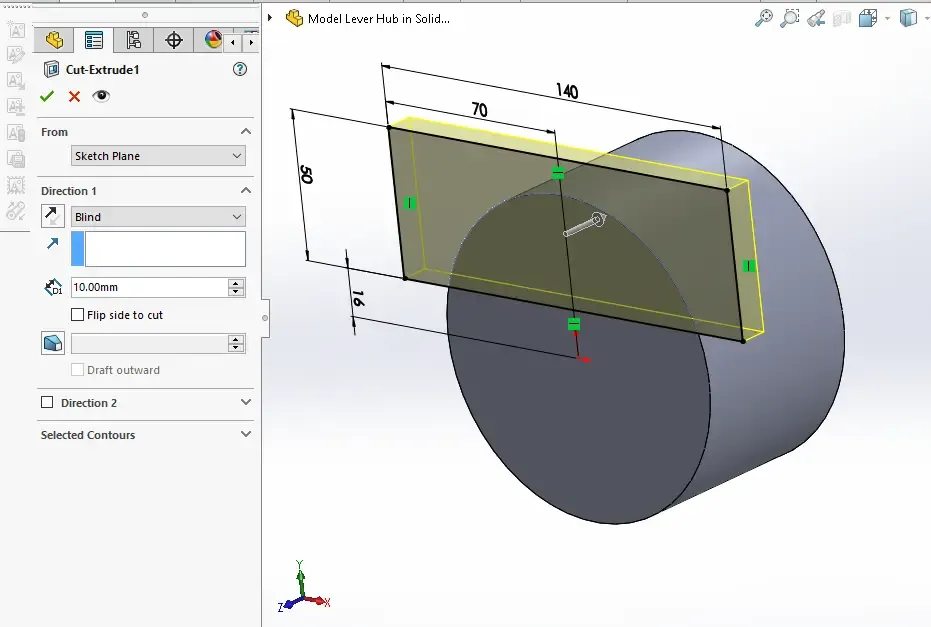Toggle the Draft On/Off button
Image resolution: width=931 pixels, height=627 pixels.
[53, 343]
